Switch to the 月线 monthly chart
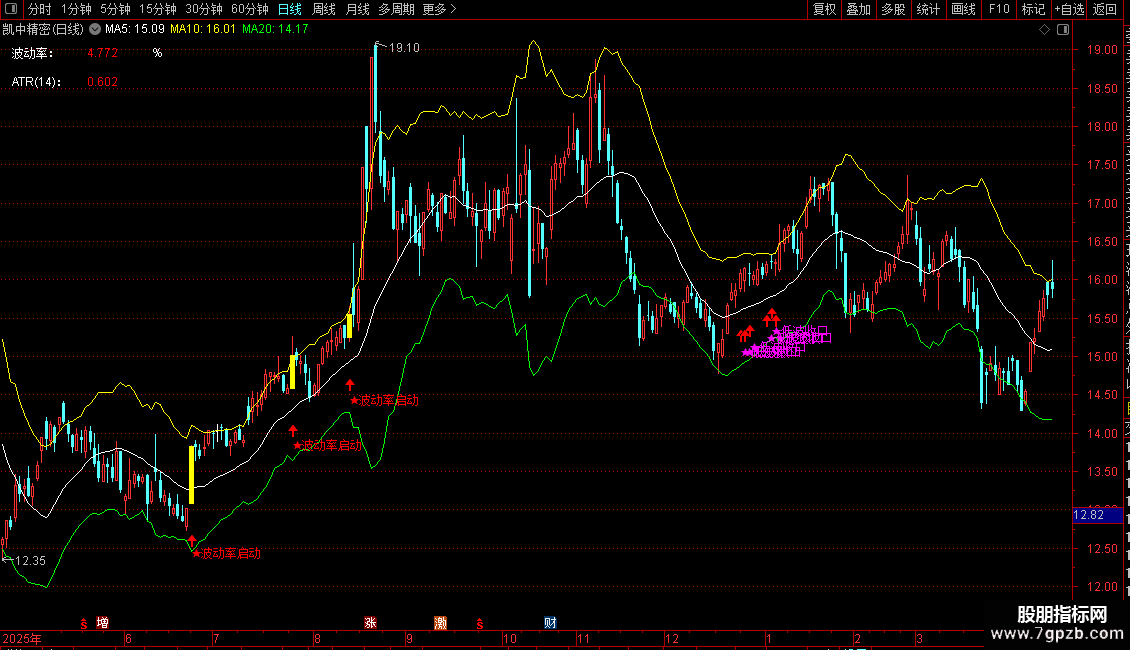1130x650 pixels. click(357, 9)
